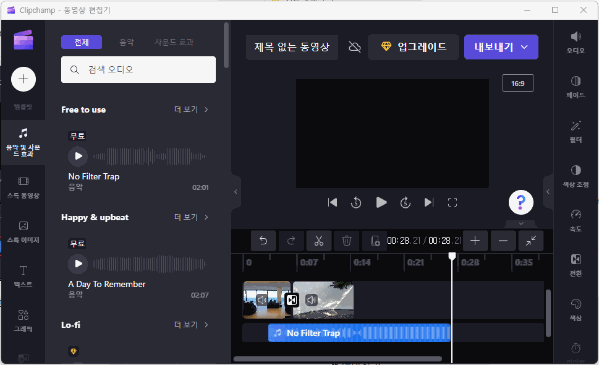Undo the last action
Screen dimensions: 599x365
click(x=263, y=241)
